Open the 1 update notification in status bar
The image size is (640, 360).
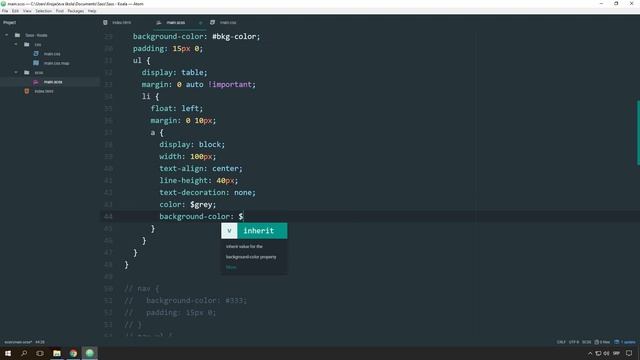[625, 342]
